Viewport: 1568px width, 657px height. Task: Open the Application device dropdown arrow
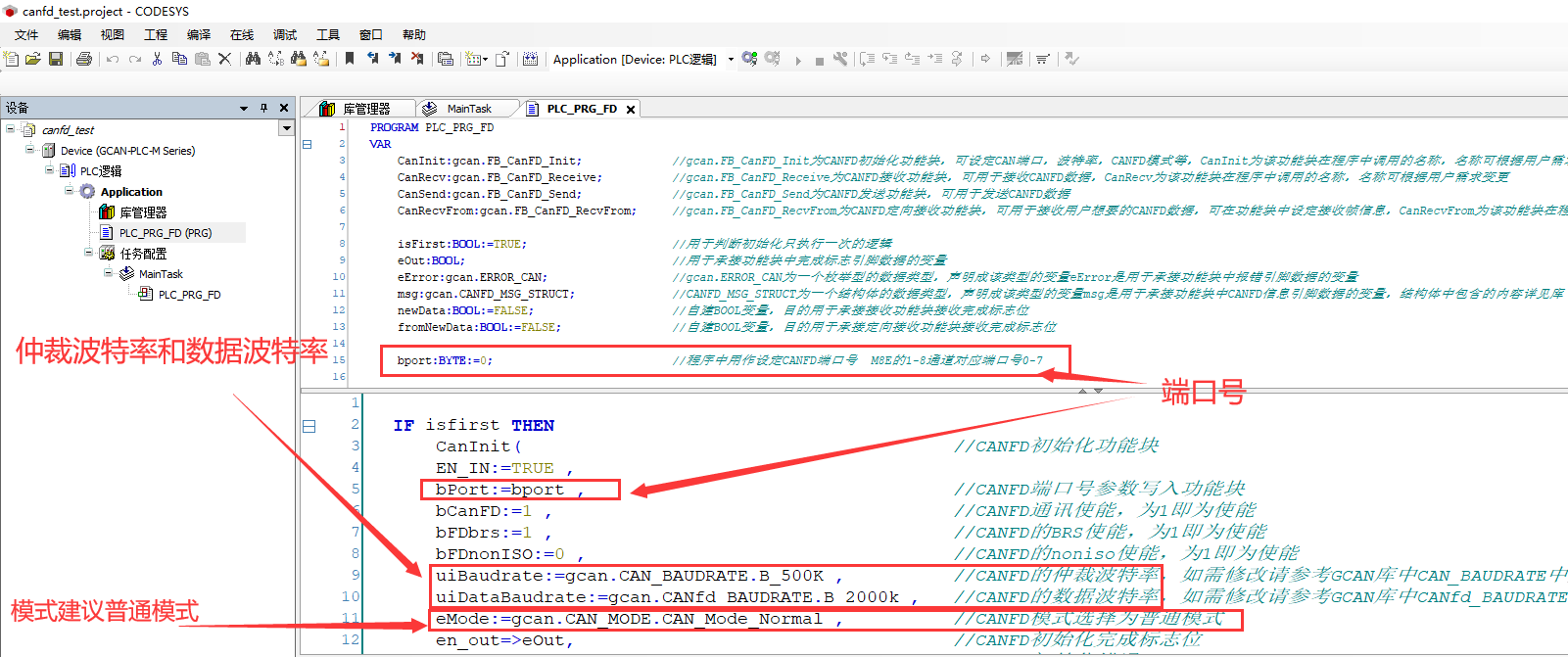tap(731, 60)
